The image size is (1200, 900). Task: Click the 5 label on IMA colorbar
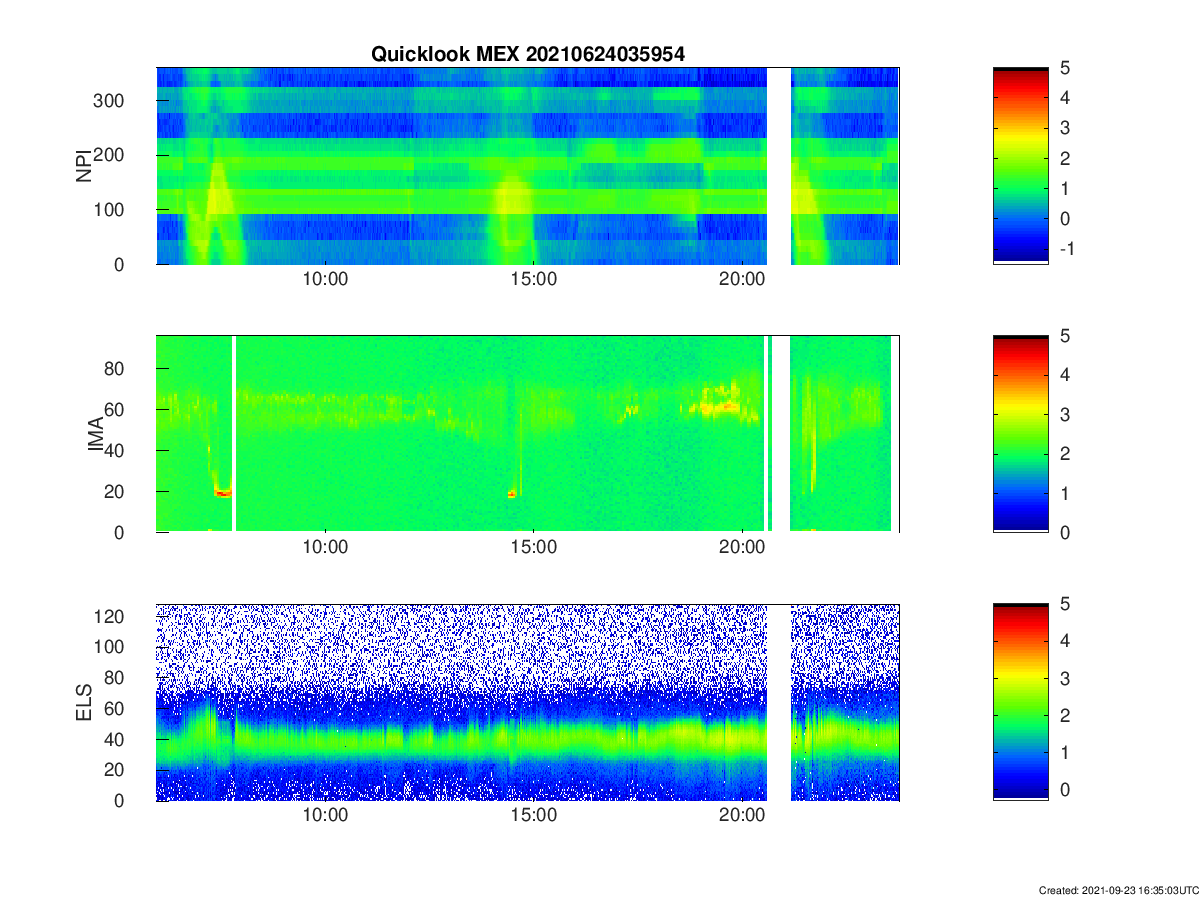pos(1066,336)
